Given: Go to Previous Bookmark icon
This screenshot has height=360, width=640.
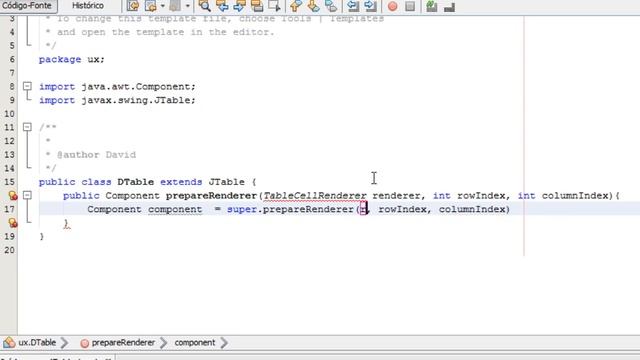Looking at the screenshot, I should [296, 6].
